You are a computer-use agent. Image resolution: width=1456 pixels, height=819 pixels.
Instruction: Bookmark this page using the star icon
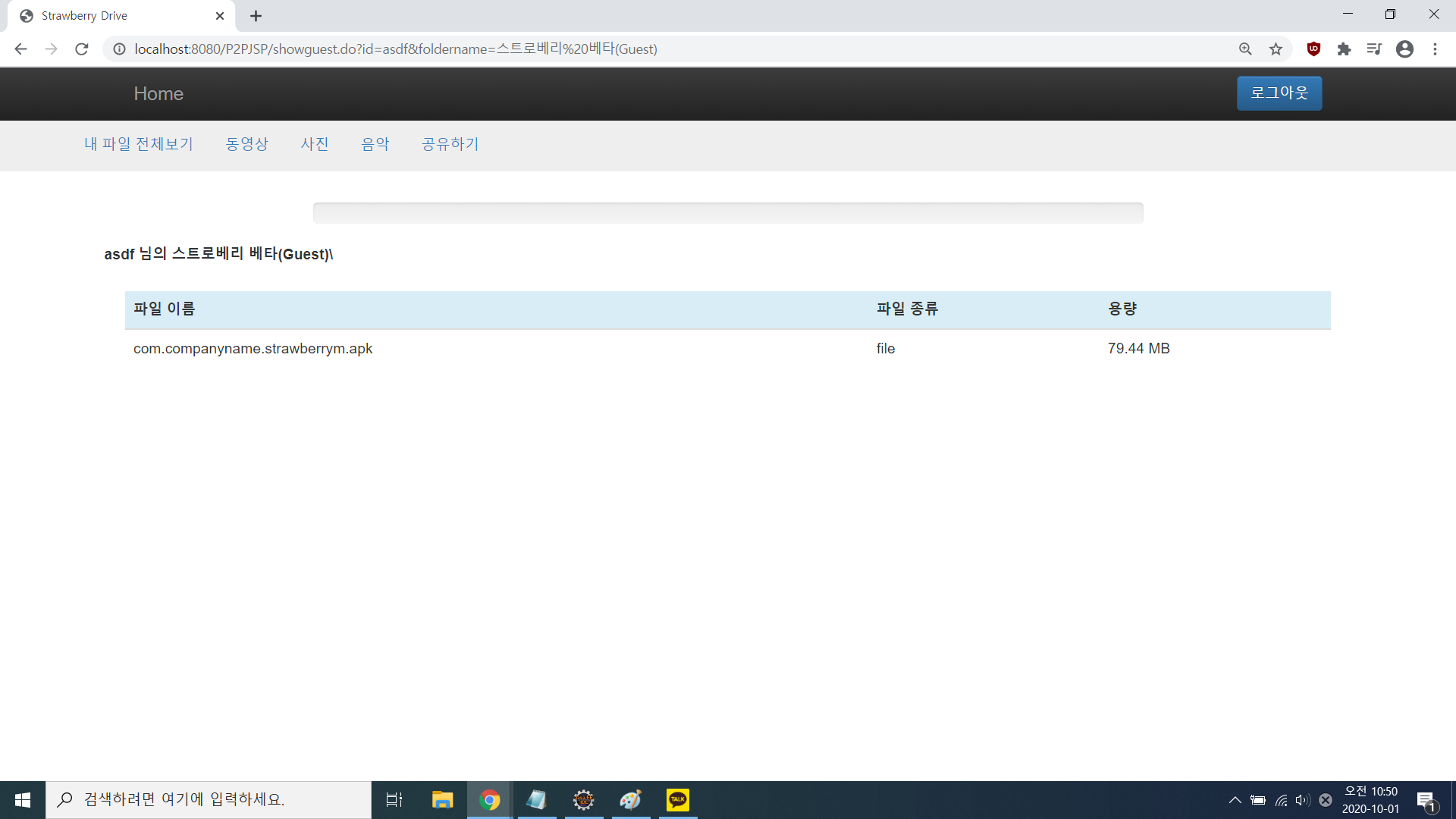tap(1276, 49)
